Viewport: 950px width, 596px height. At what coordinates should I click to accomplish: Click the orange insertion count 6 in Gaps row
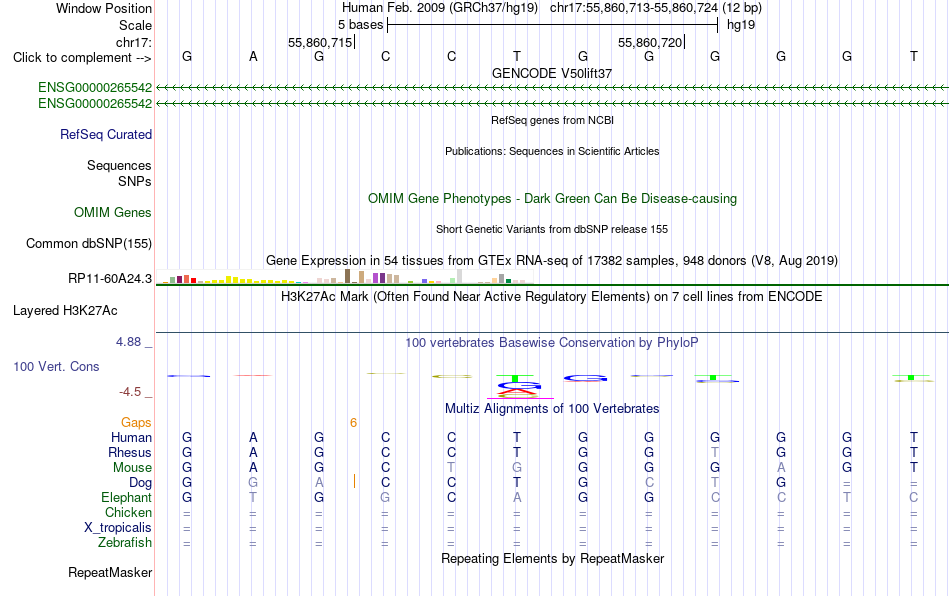tap(353, 423)
